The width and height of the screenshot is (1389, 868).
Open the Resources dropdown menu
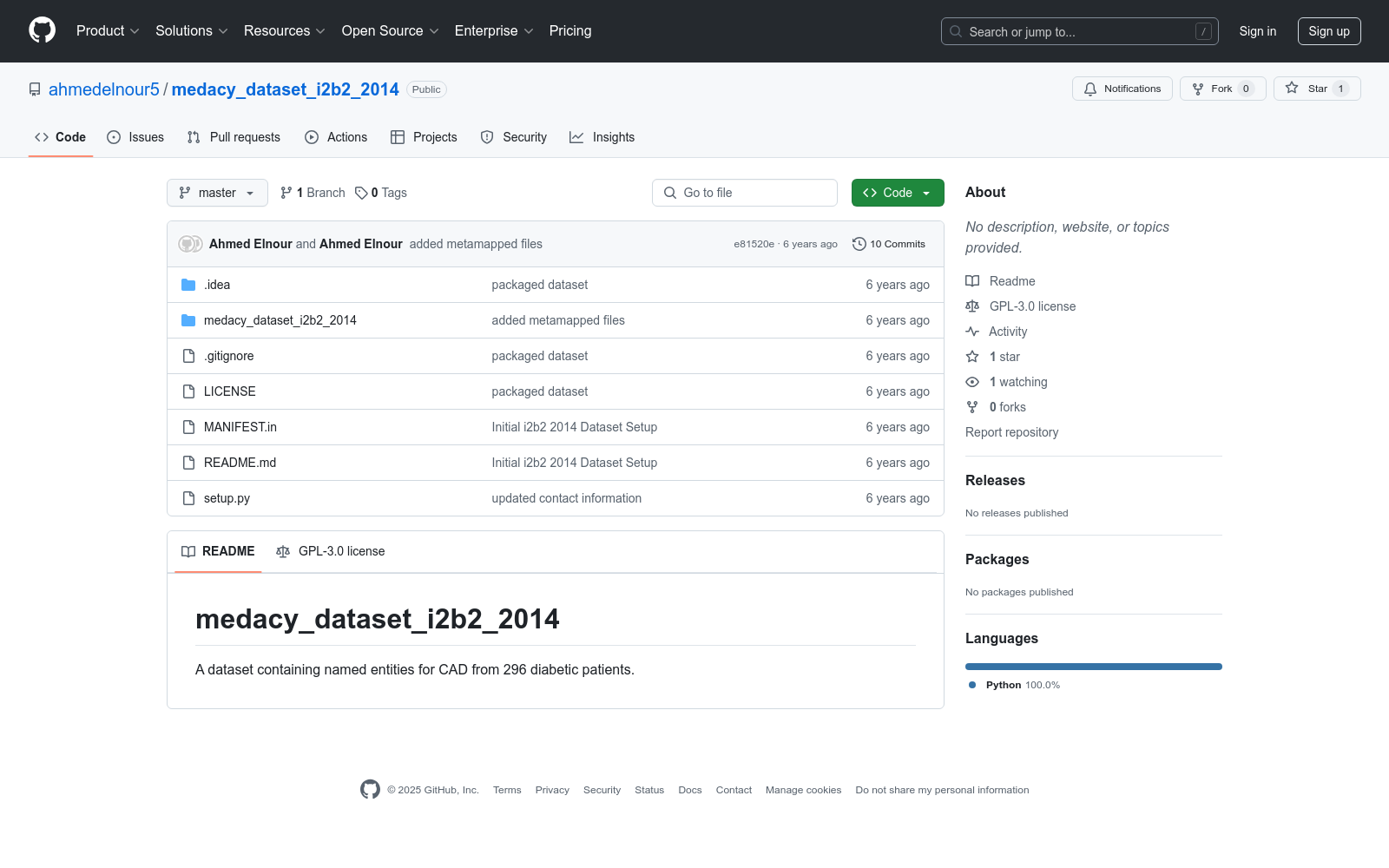click(x=285, y=31)
